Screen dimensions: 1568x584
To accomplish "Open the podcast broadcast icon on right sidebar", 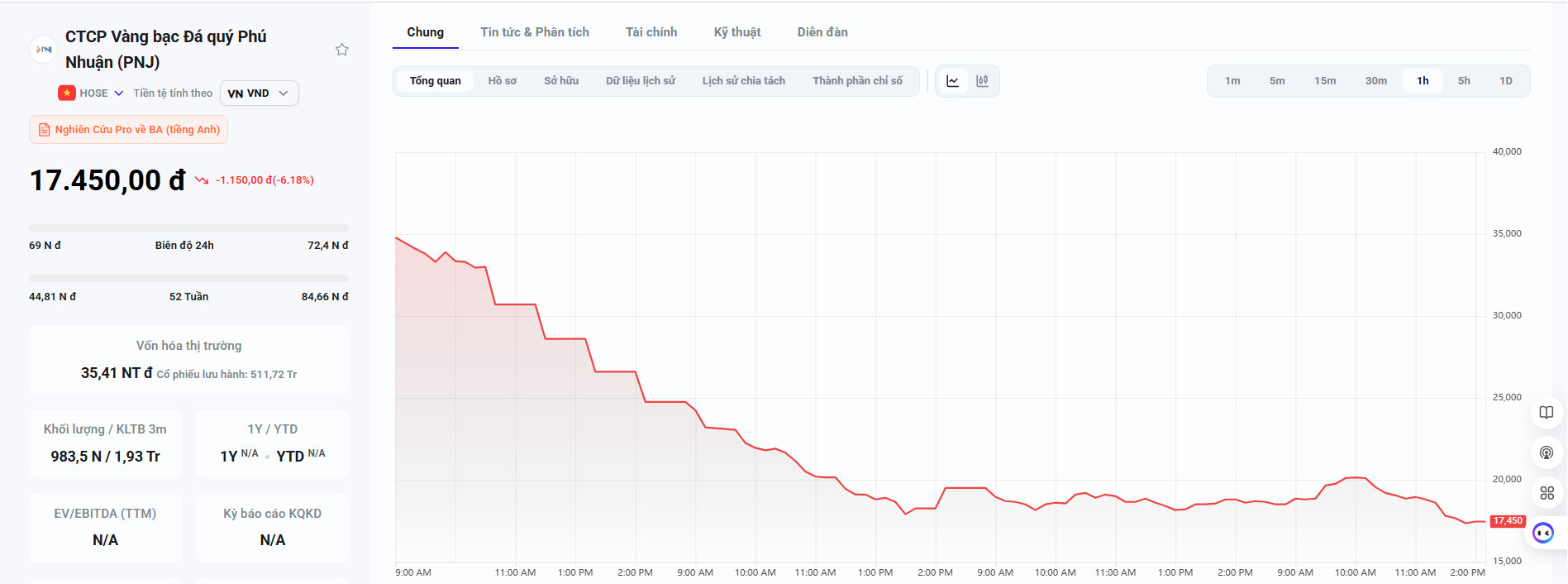I will (1547, 452).
